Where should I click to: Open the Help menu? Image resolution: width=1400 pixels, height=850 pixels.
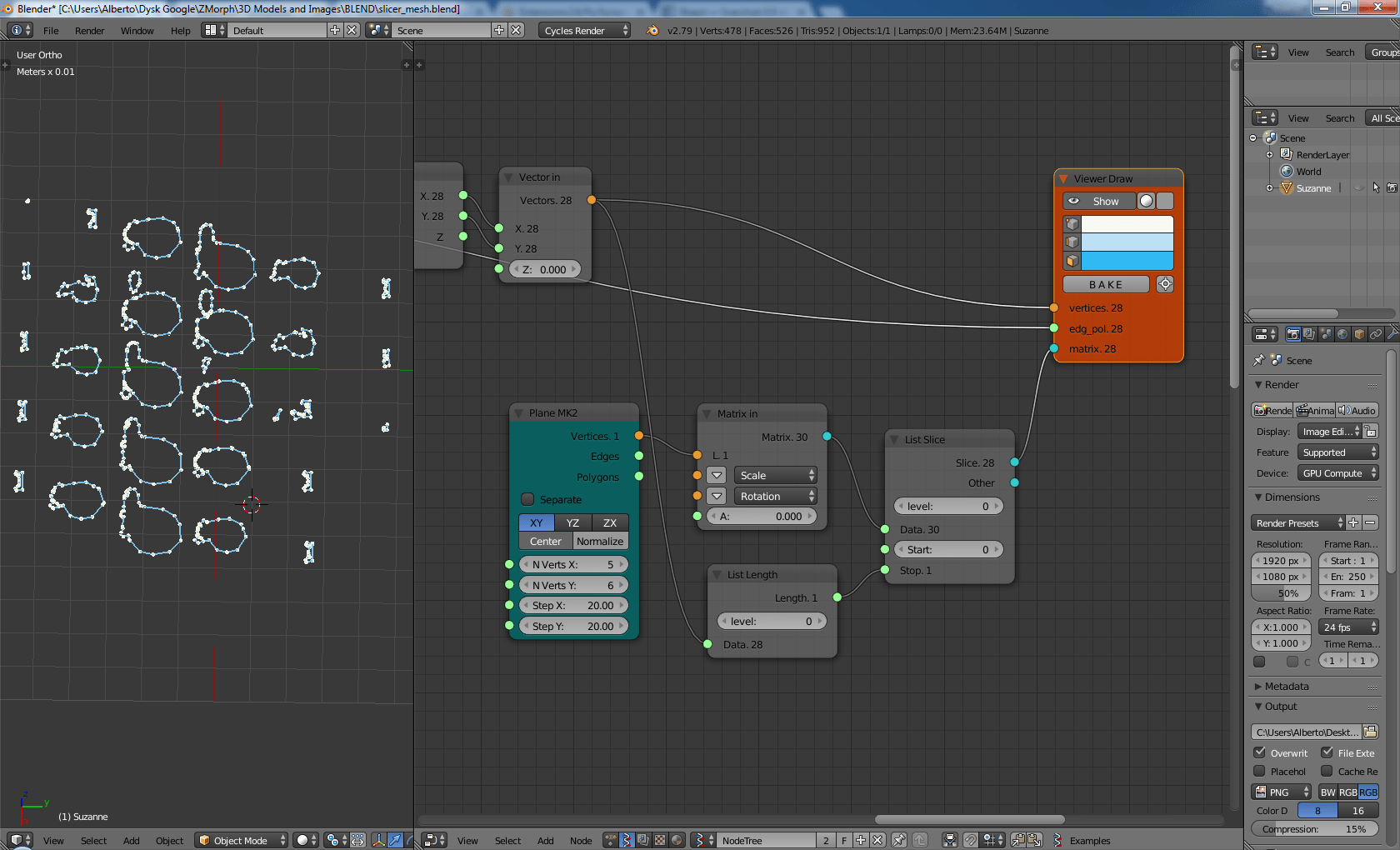coord(181,30)
